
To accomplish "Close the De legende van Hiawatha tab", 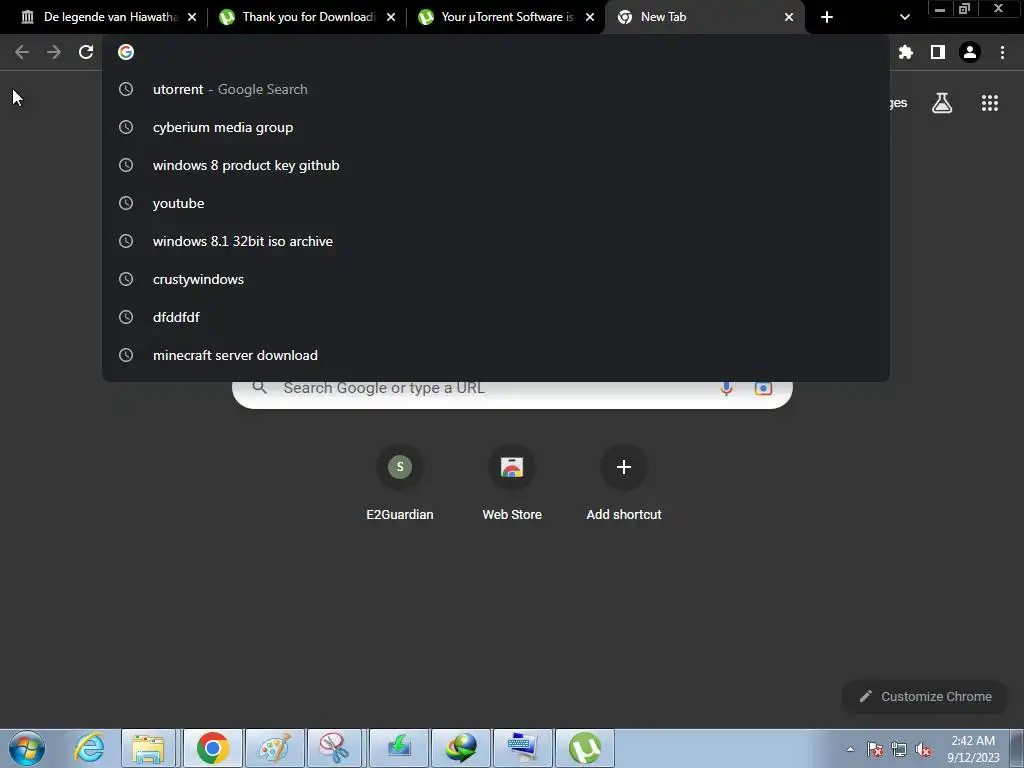I will (192, 17).
